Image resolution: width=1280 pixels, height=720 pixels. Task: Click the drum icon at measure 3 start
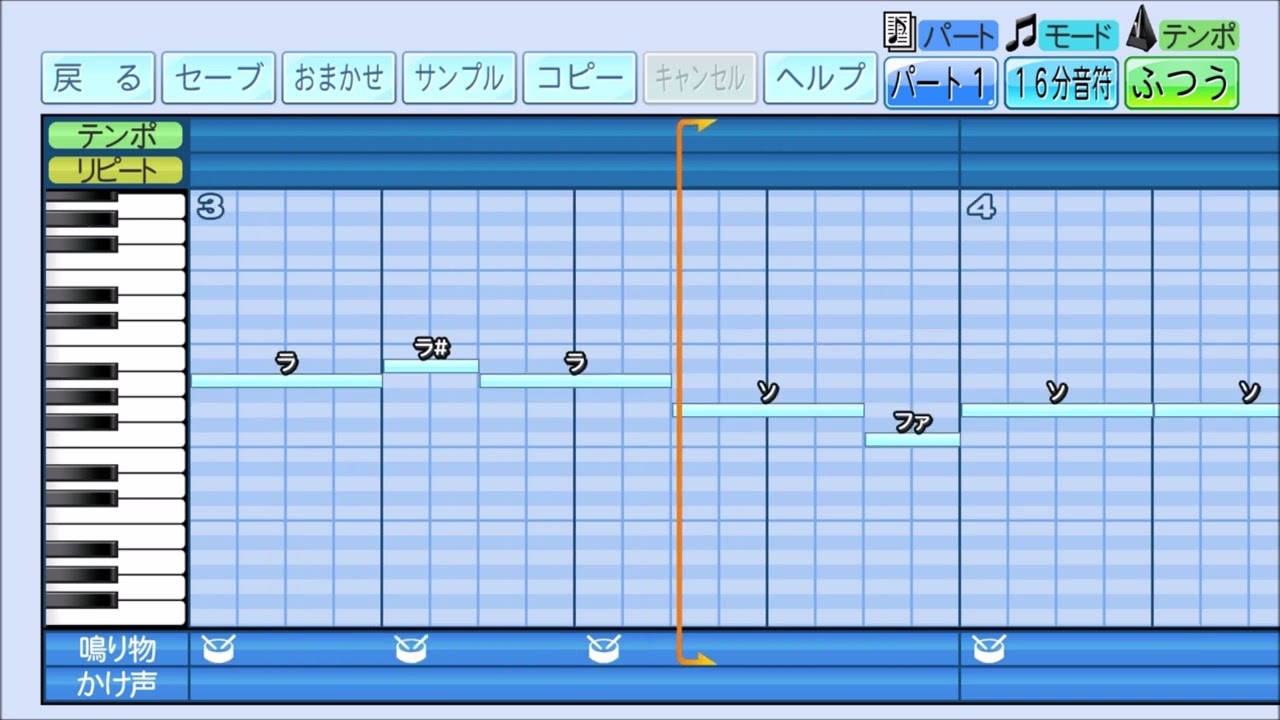click(218, 650)
